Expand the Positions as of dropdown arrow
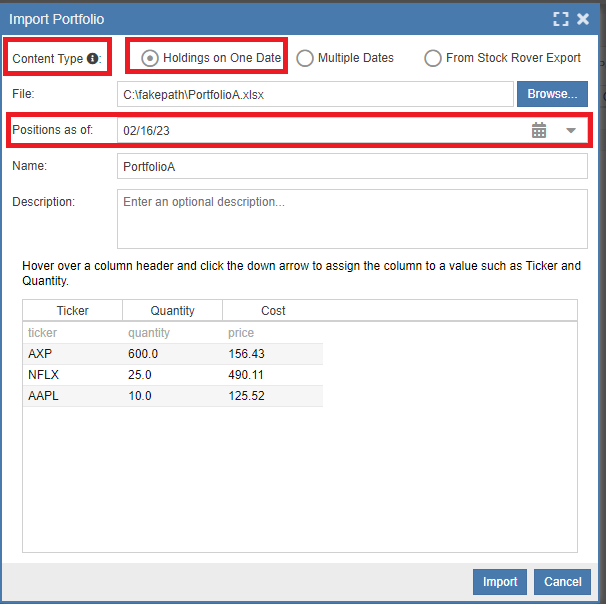This screenshot has height=604, width=606. coord(571,130)
